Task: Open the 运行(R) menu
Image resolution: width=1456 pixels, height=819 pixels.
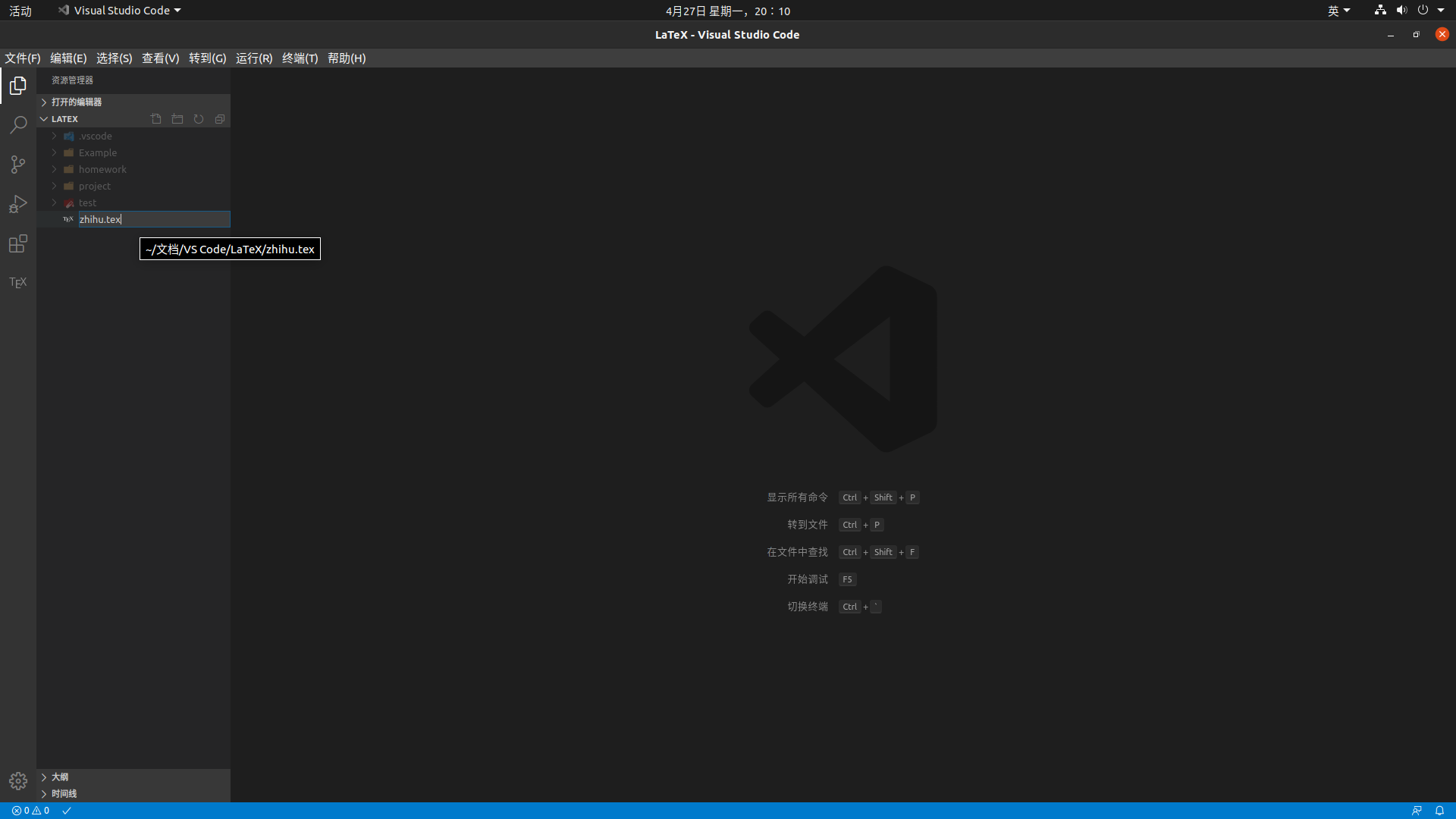Action: 253,58
